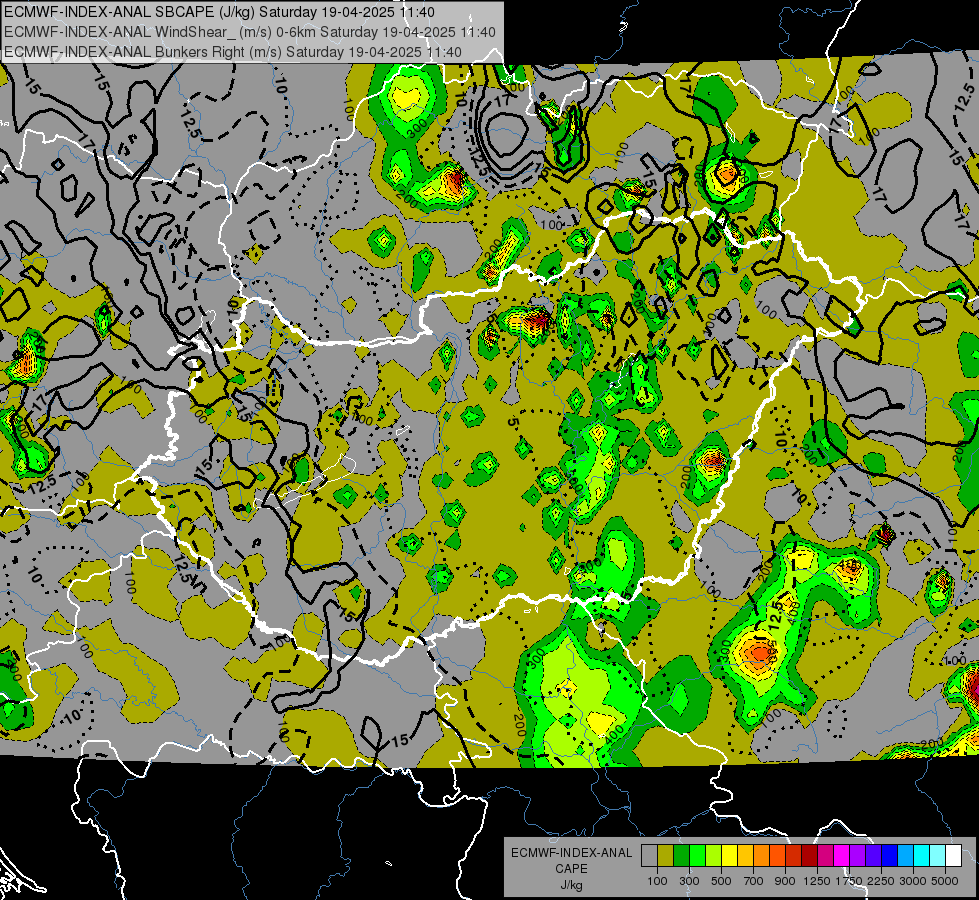Pick the grey swatch below 100
Viewport: 979px width, 900px height.
(x=649, y=855)
